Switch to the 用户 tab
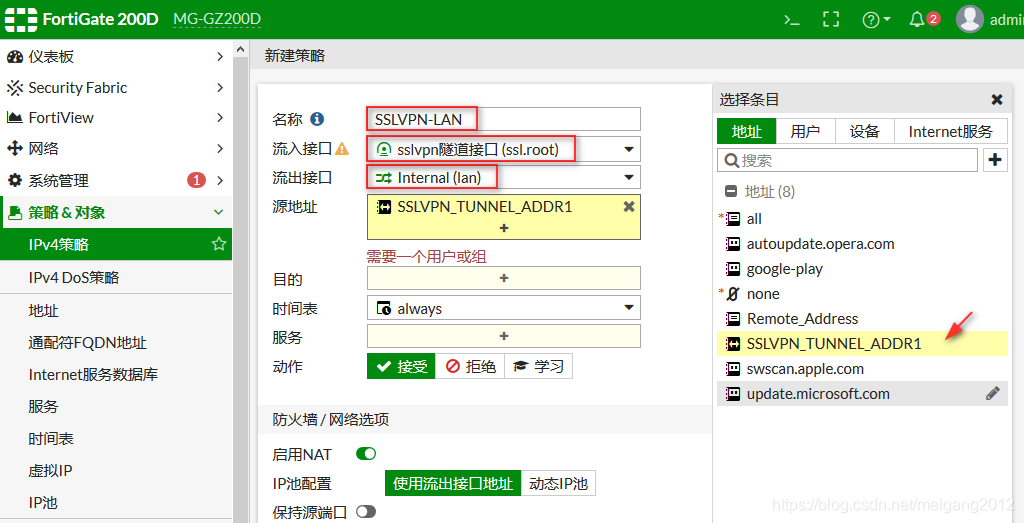 pyautogui.click(x=805, y=131)
